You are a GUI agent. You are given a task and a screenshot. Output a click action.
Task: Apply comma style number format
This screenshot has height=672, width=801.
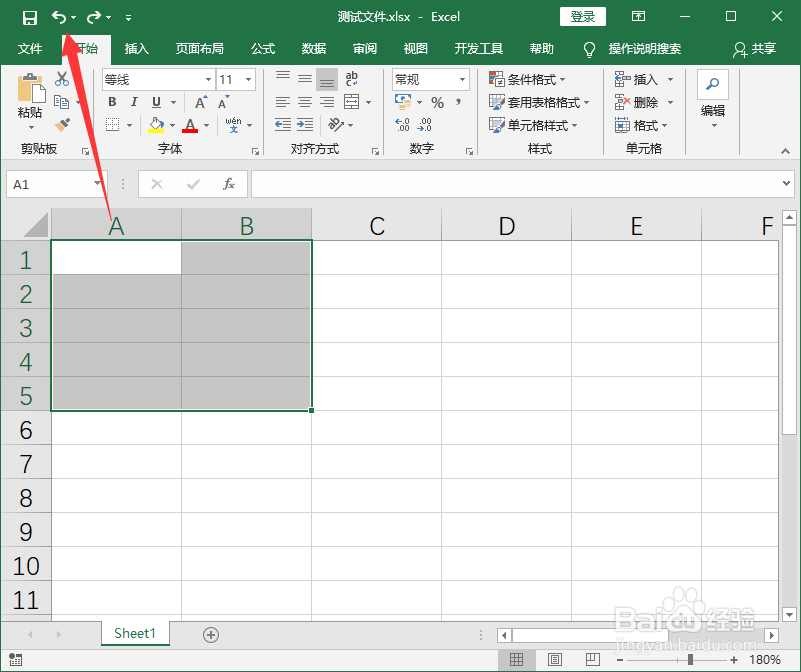coord(458,102)
